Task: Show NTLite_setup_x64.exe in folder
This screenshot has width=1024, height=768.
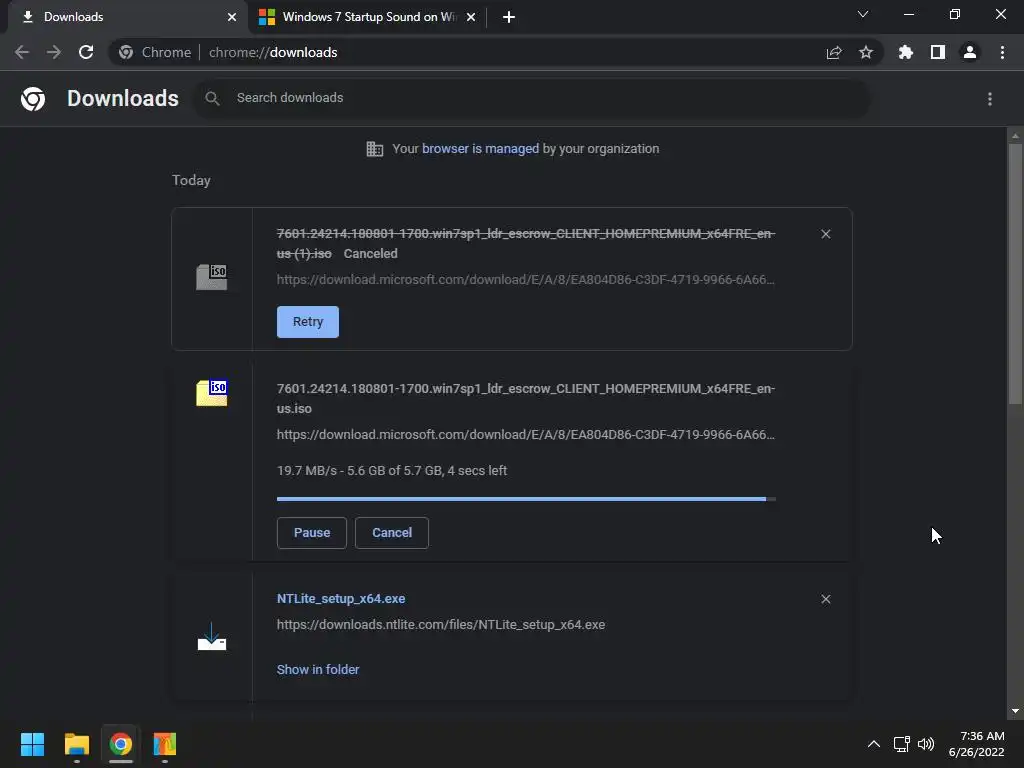Action: (x=317, y=669)
